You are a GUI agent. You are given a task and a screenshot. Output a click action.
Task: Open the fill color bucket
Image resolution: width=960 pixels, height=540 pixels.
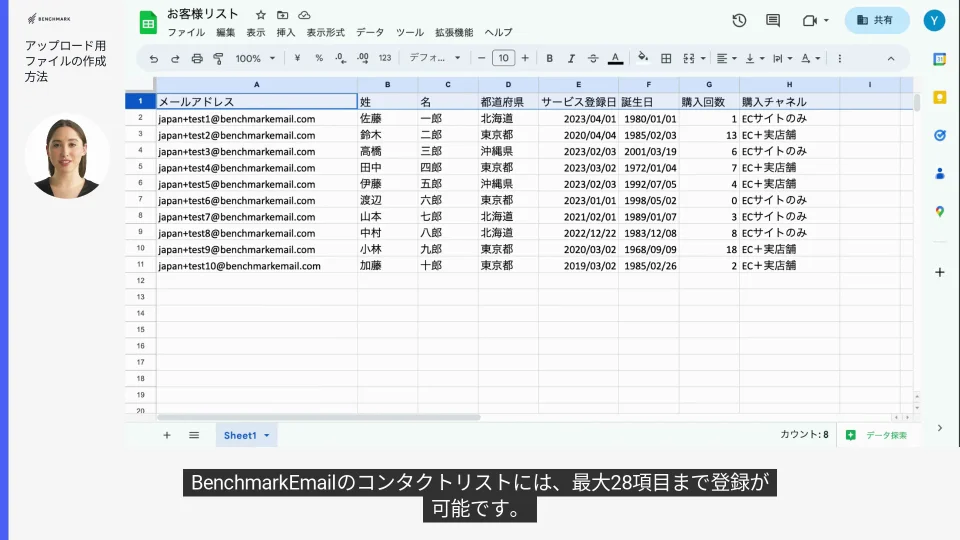tap(643, 58)
